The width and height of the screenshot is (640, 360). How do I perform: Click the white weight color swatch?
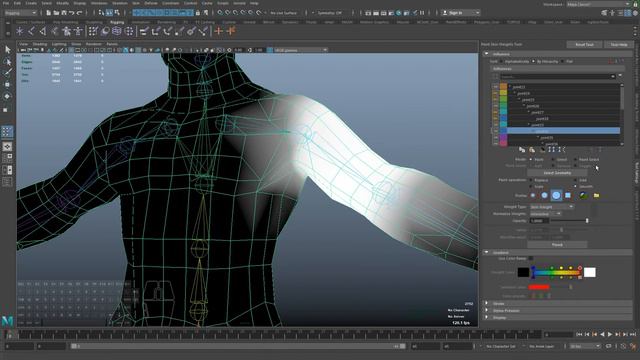(x=589, y=272)
